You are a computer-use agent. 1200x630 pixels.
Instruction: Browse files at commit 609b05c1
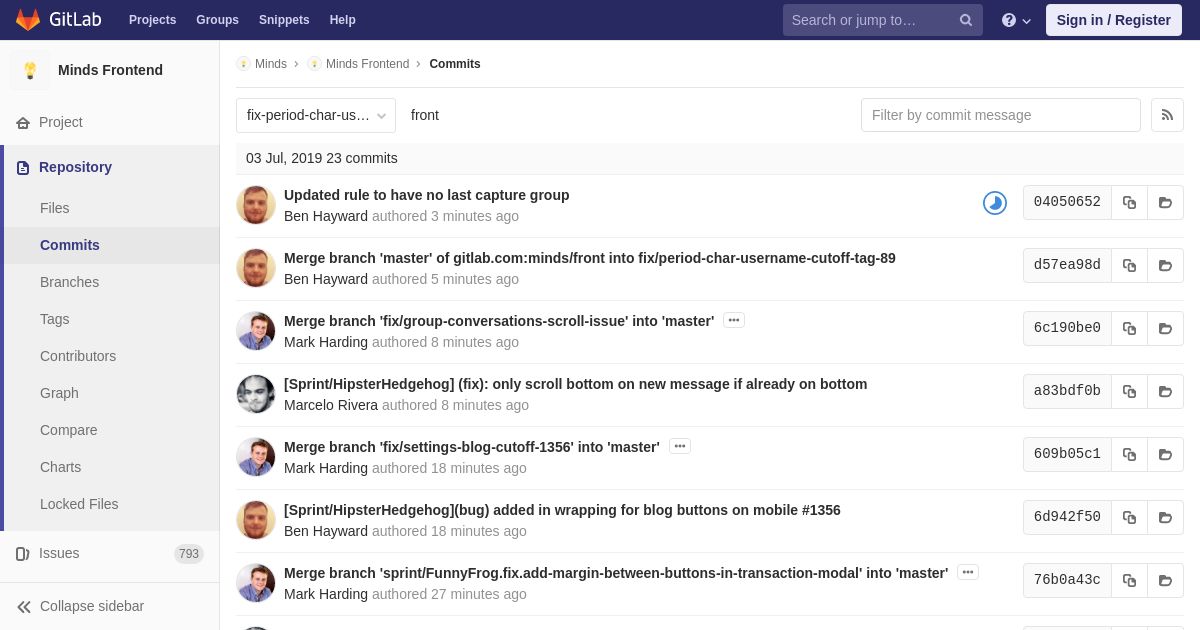pos(1165,454)
